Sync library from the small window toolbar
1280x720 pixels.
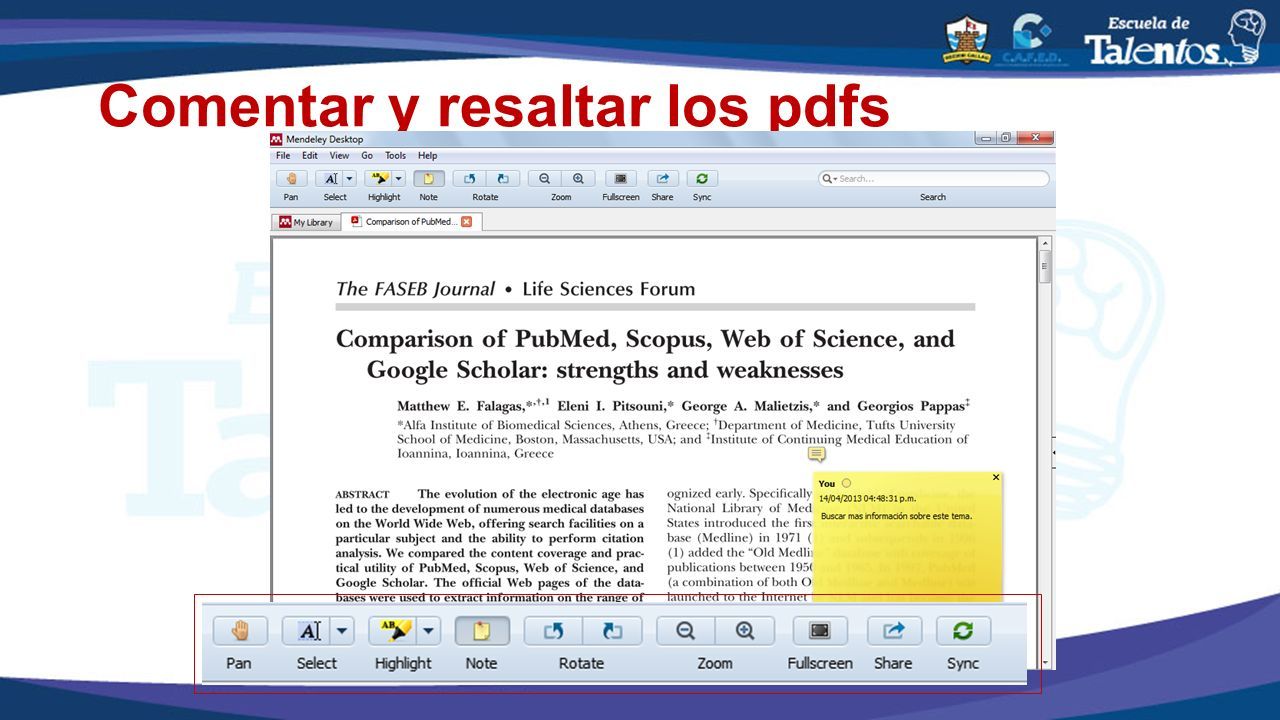click(702, 179)
